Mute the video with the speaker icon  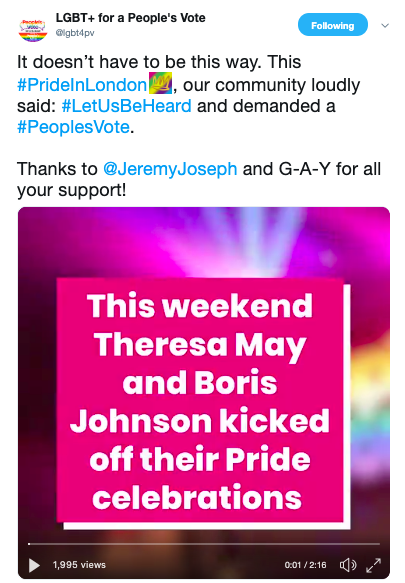point(348,565)
